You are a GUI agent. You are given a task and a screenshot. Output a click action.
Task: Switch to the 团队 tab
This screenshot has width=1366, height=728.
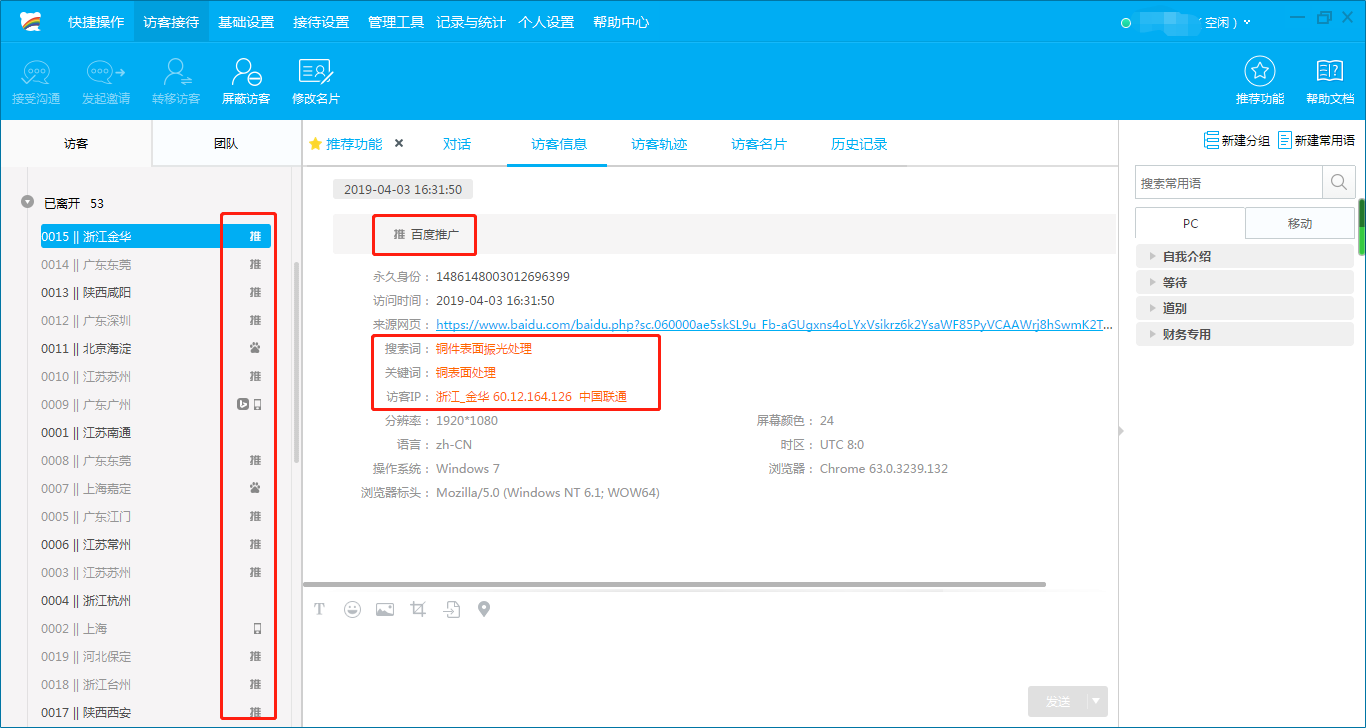[x=226, y=144]
